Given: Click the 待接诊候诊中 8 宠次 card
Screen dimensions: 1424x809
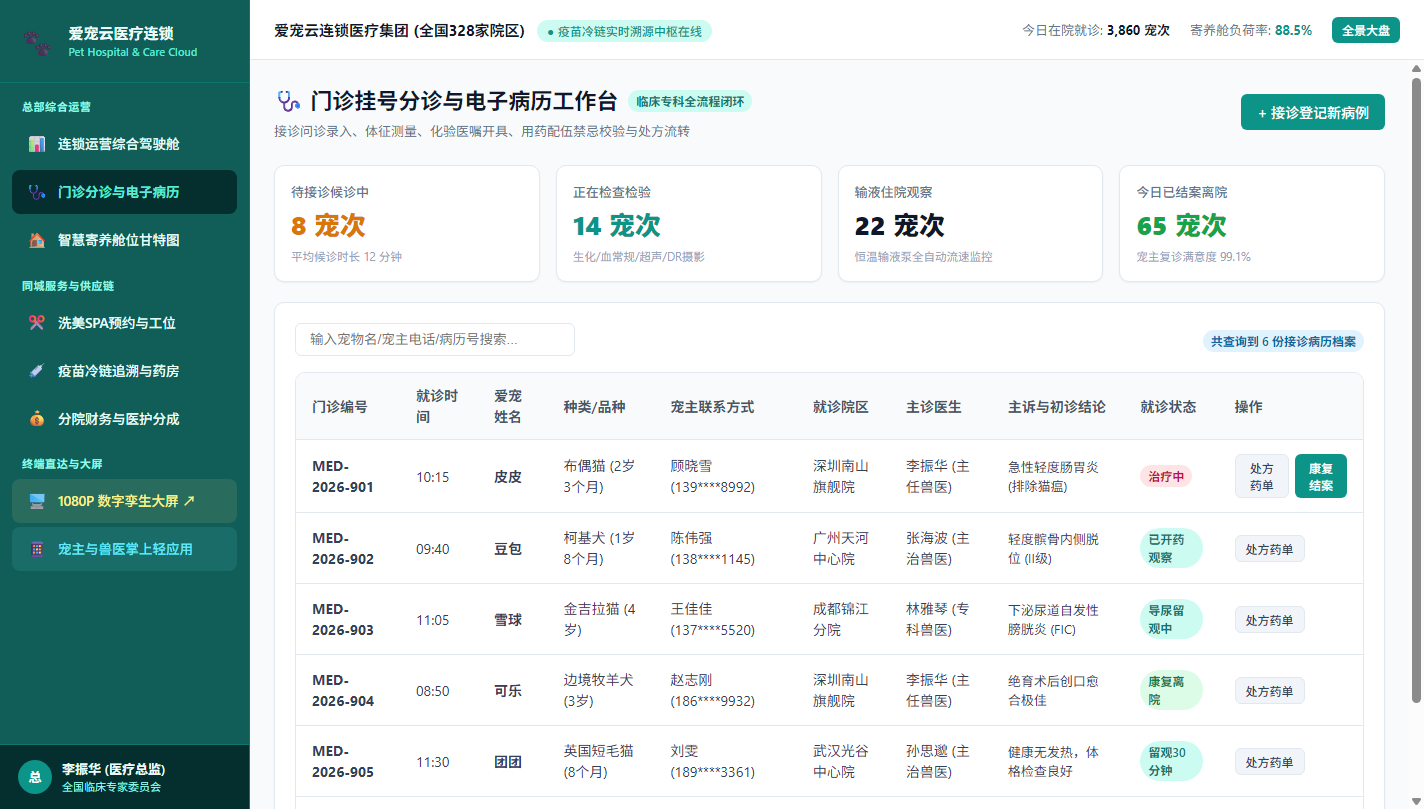Looking at the screenshot, I should [x=407, y=224].
